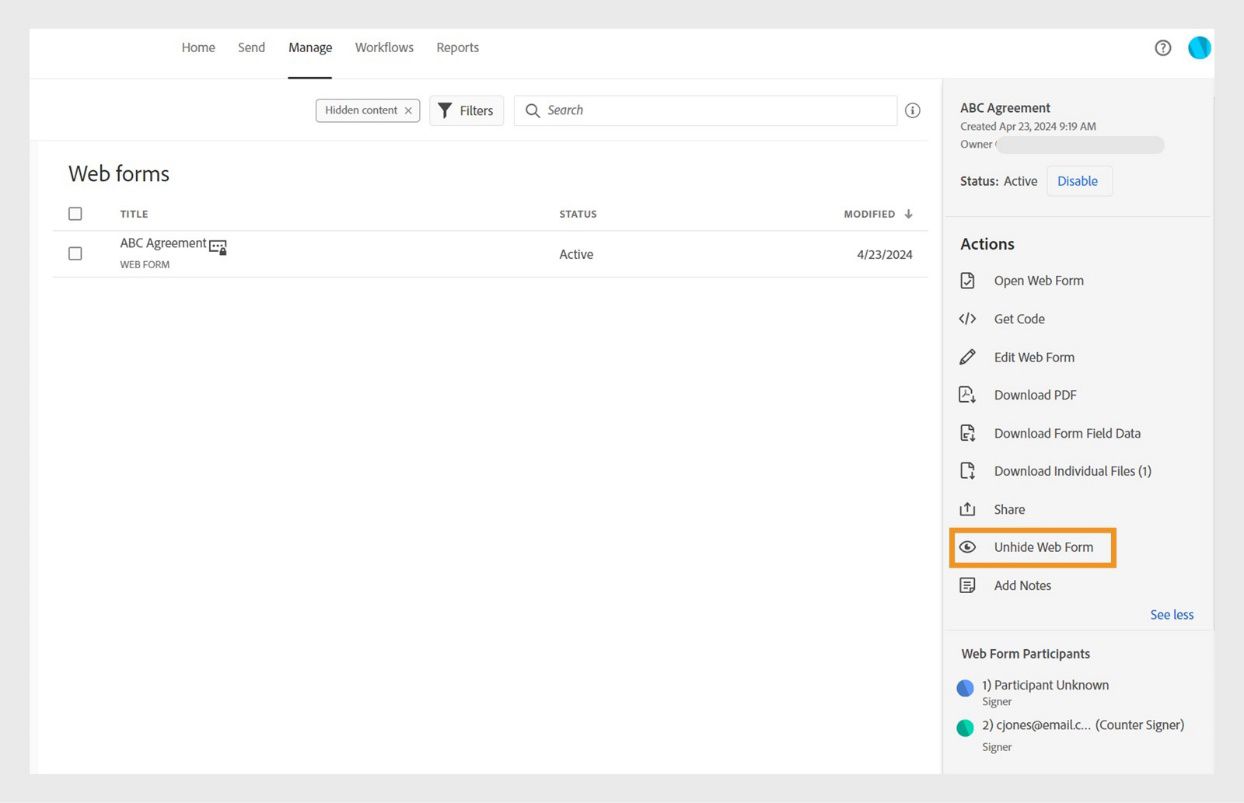Open the ABC Agreement title link
This screenshot has width=1244, height=803.
(x=163, y=242)
